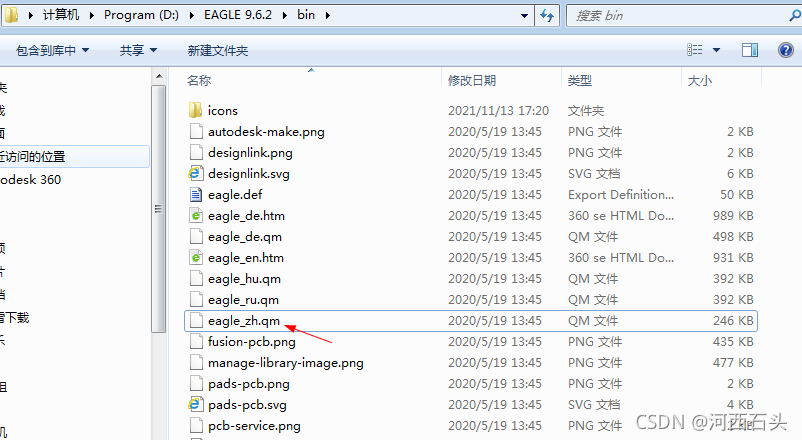Open the address bar history dropdown
Viewport: 802px width, 440px height.
[x=524, y=16]
